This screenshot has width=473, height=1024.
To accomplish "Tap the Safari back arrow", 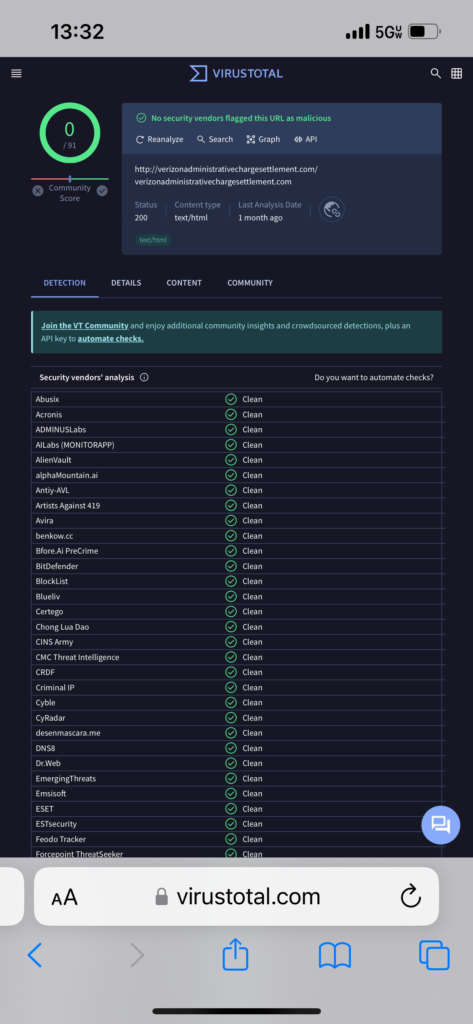I will point(35,955).
